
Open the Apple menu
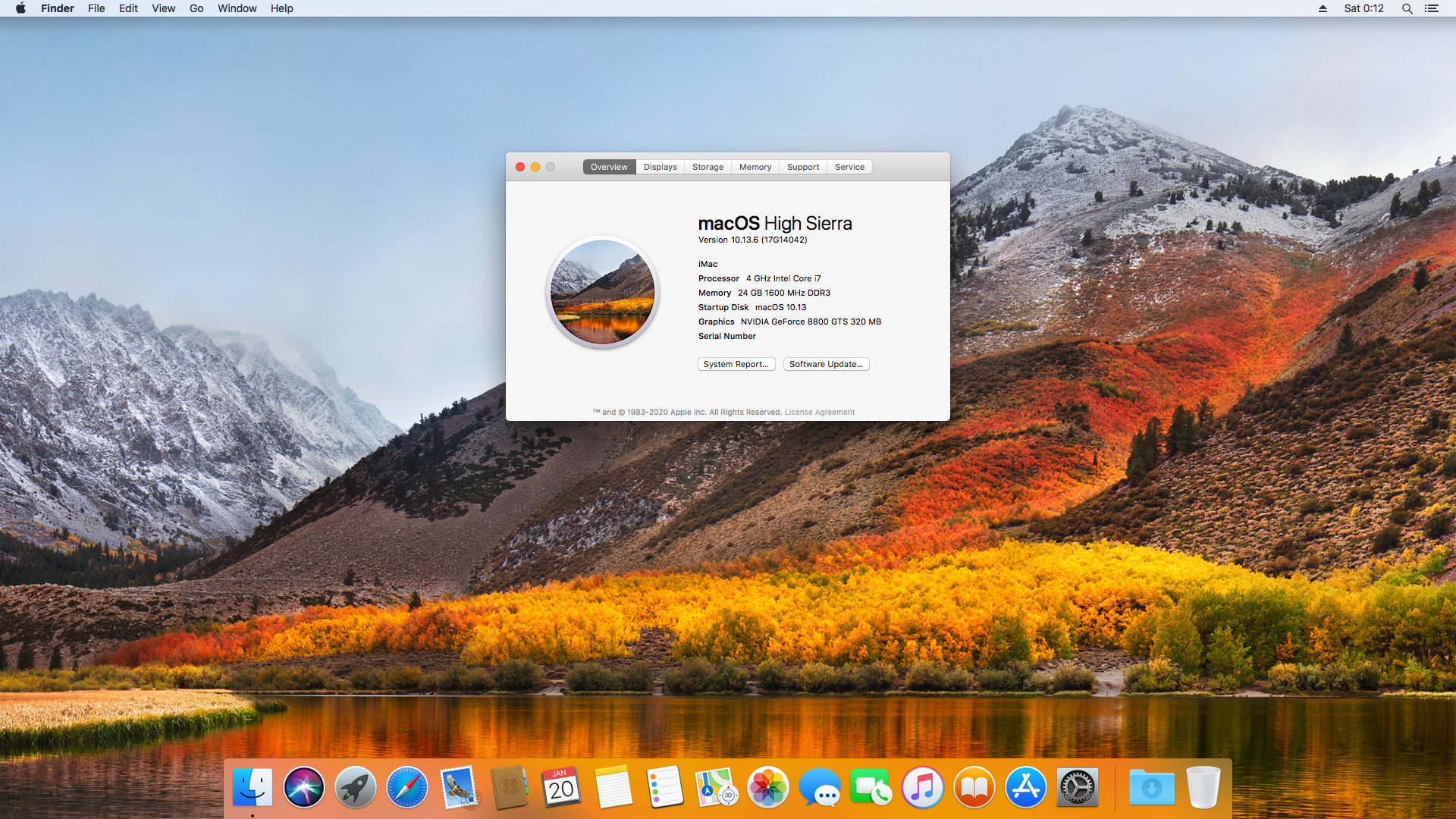point(20,8)
